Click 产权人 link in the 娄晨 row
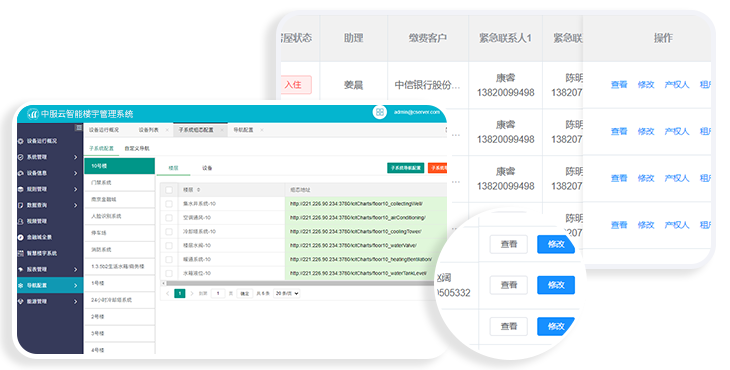The width and height of the screenshot is (730, 370). point(676,85)
